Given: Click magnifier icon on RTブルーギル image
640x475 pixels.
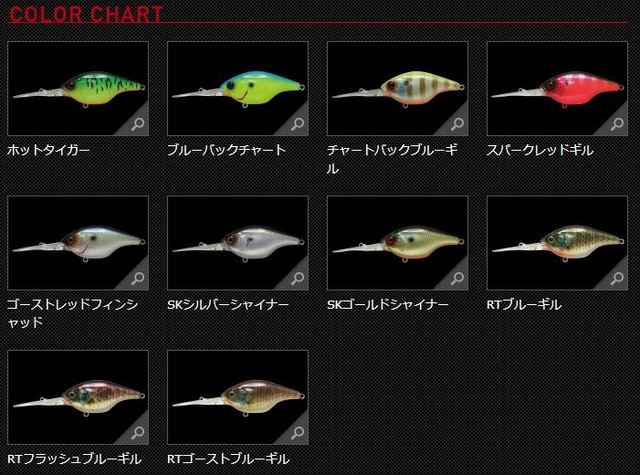Looking at the screenshot, I should coord(618,279).
